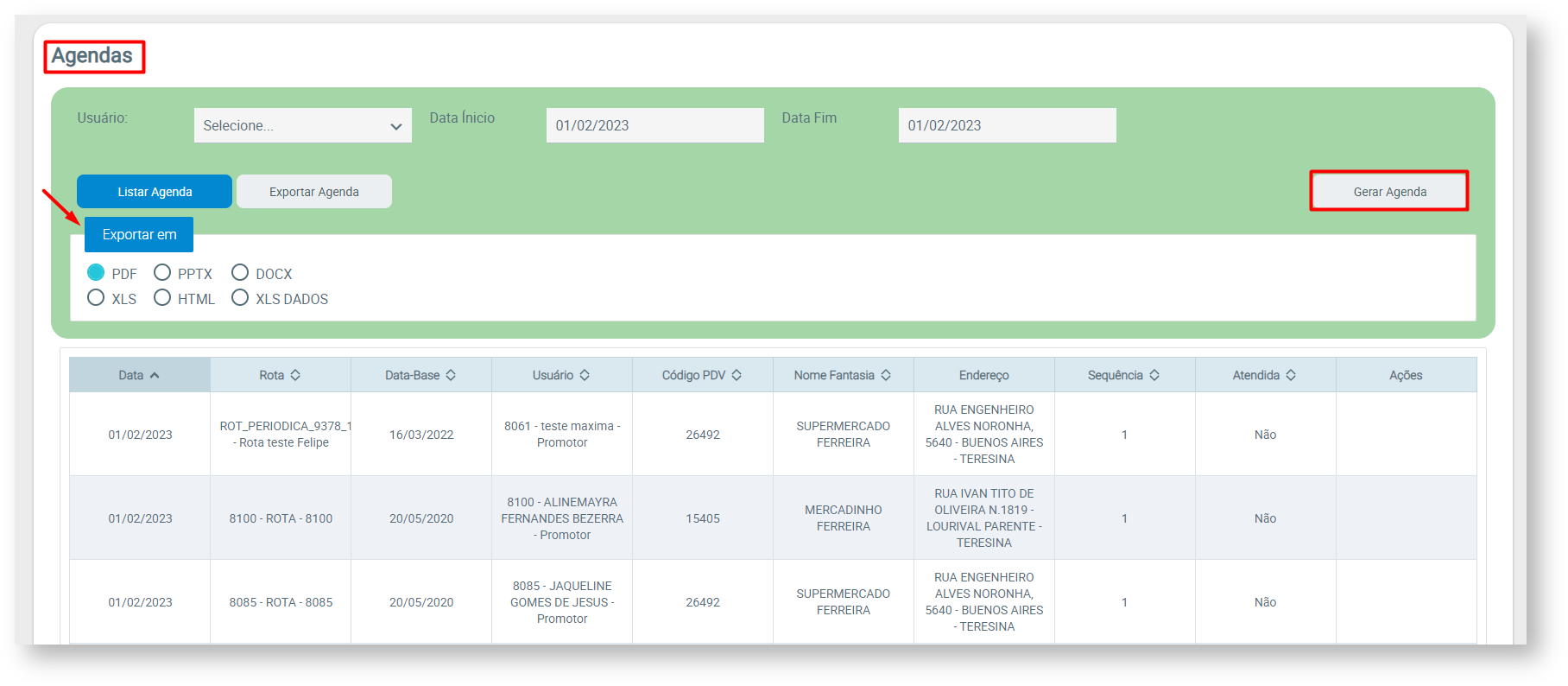The height and width of the screenshot is (686, 1568).
Task: Click Nome Fantasia sort icon
Action: coord(886,376)
